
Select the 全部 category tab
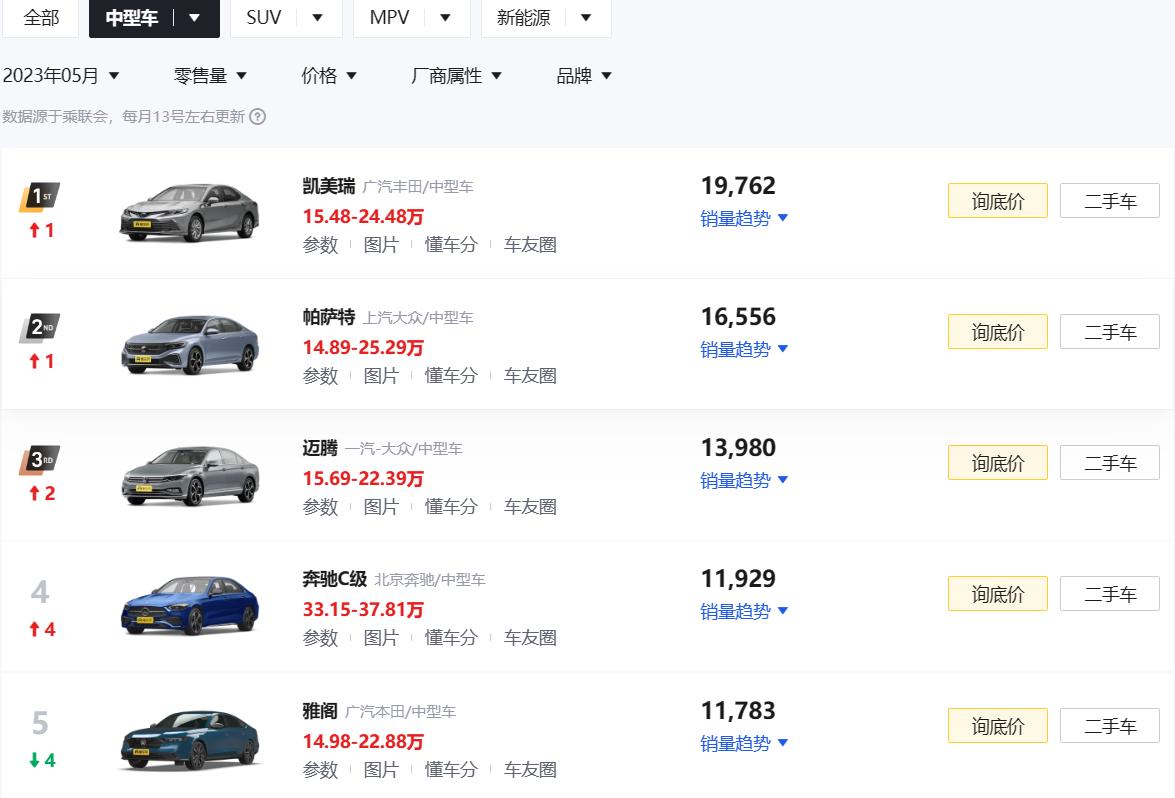pos(41,17)
